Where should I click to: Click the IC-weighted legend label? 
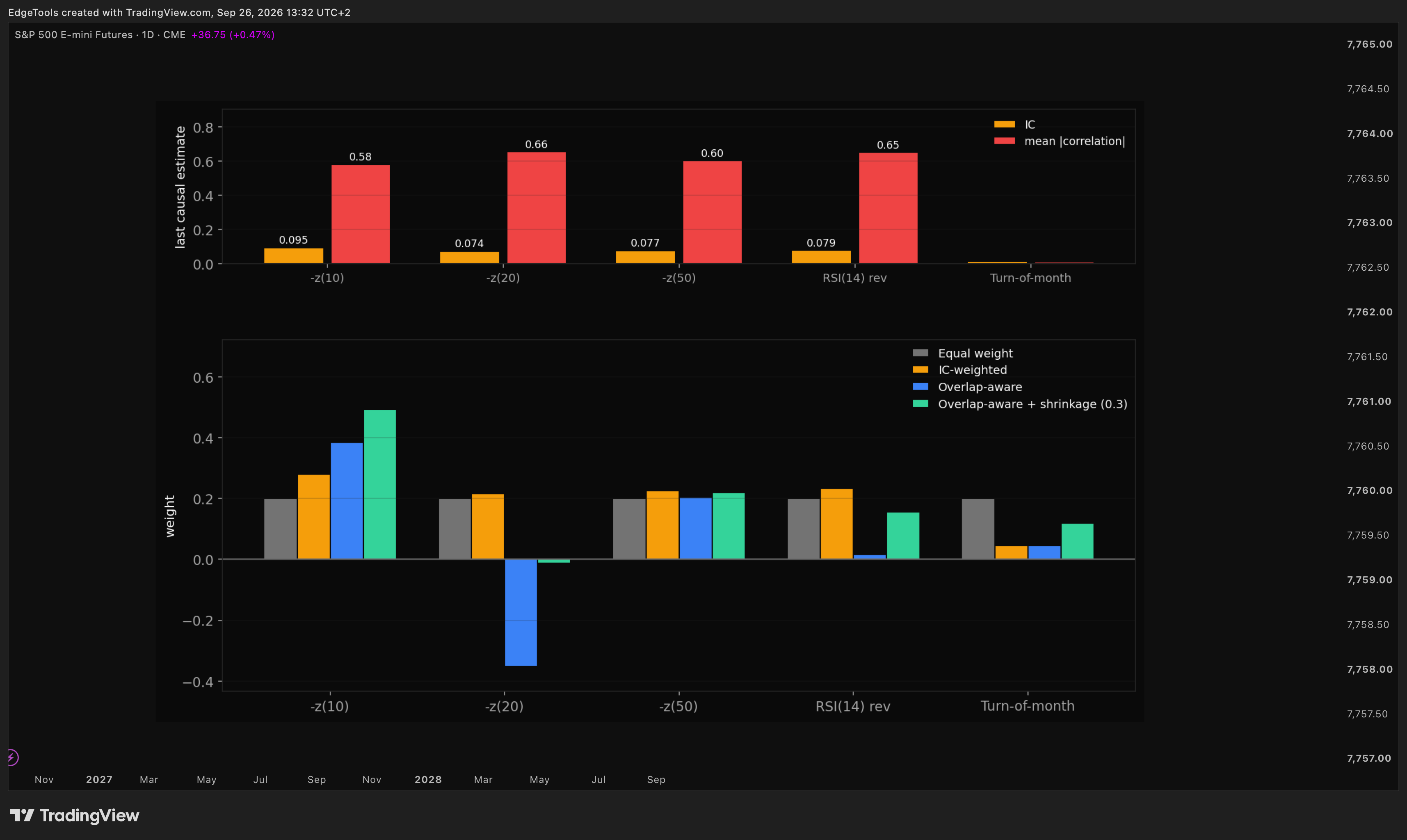point(972,370)
